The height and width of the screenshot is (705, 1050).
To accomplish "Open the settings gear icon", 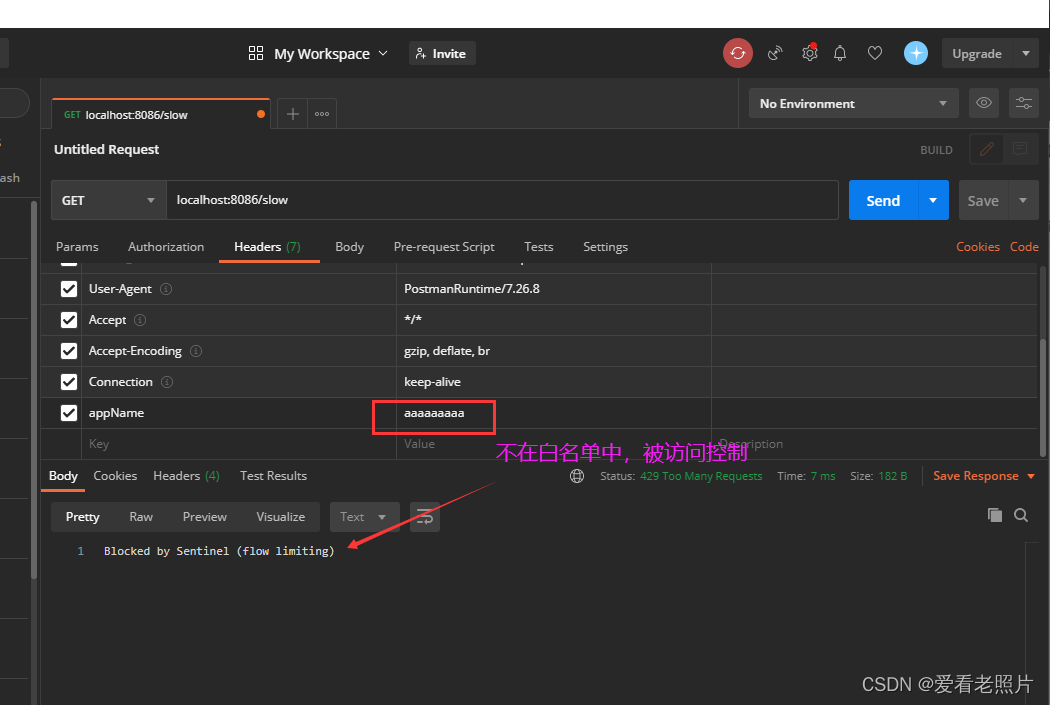I will [x=810, y=52].
